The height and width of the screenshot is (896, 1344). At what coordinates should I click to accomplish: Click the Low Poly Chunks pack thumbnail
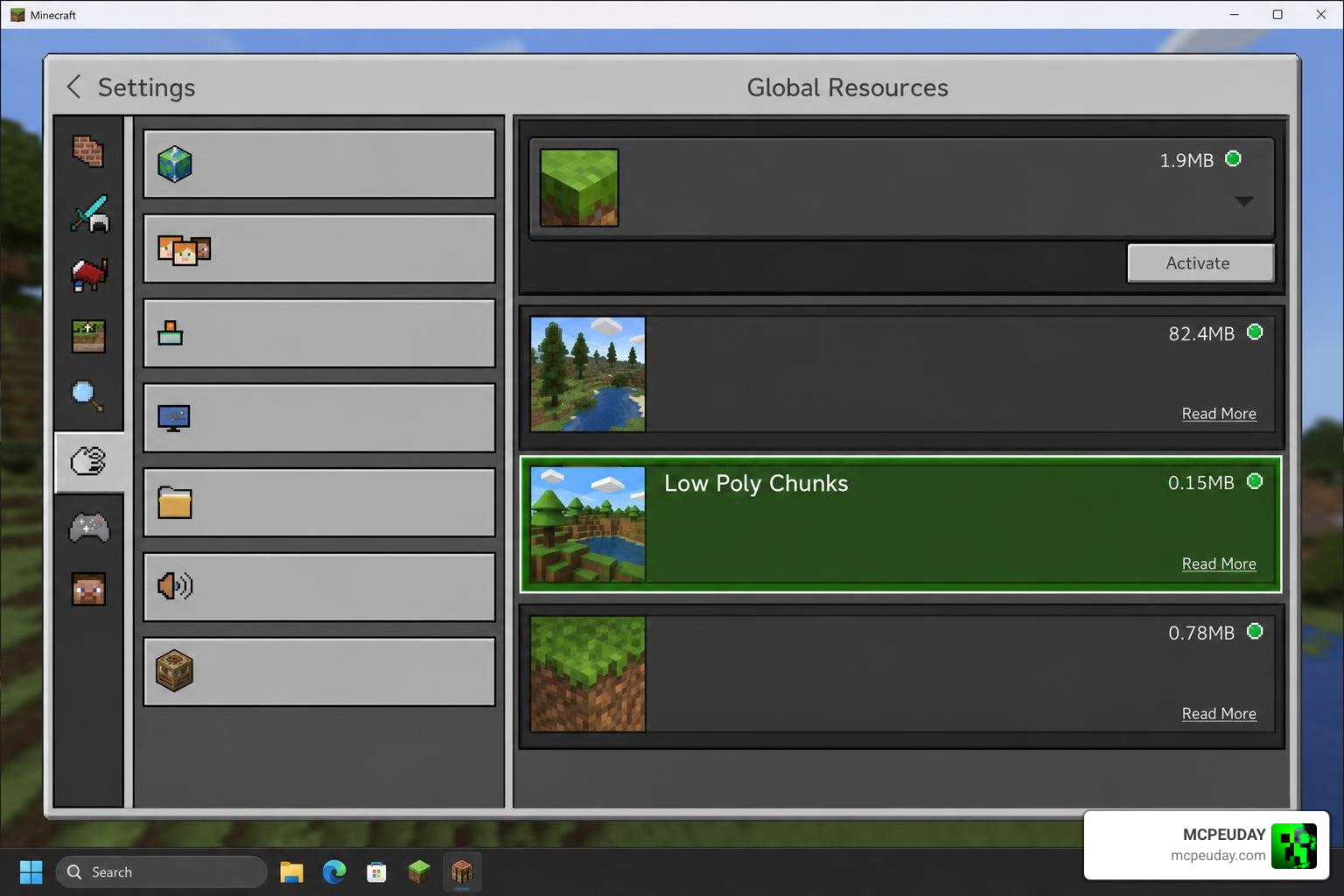point(588,524)
